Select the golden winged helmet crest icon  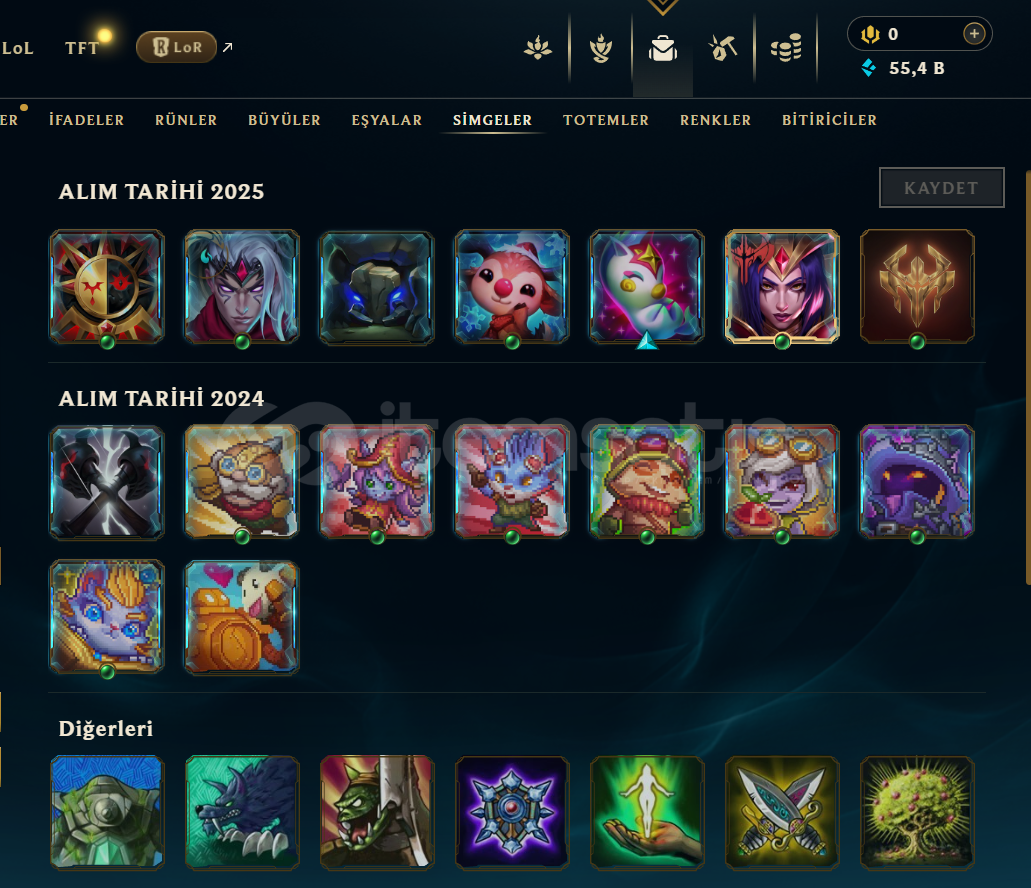[x=917, y=286]
